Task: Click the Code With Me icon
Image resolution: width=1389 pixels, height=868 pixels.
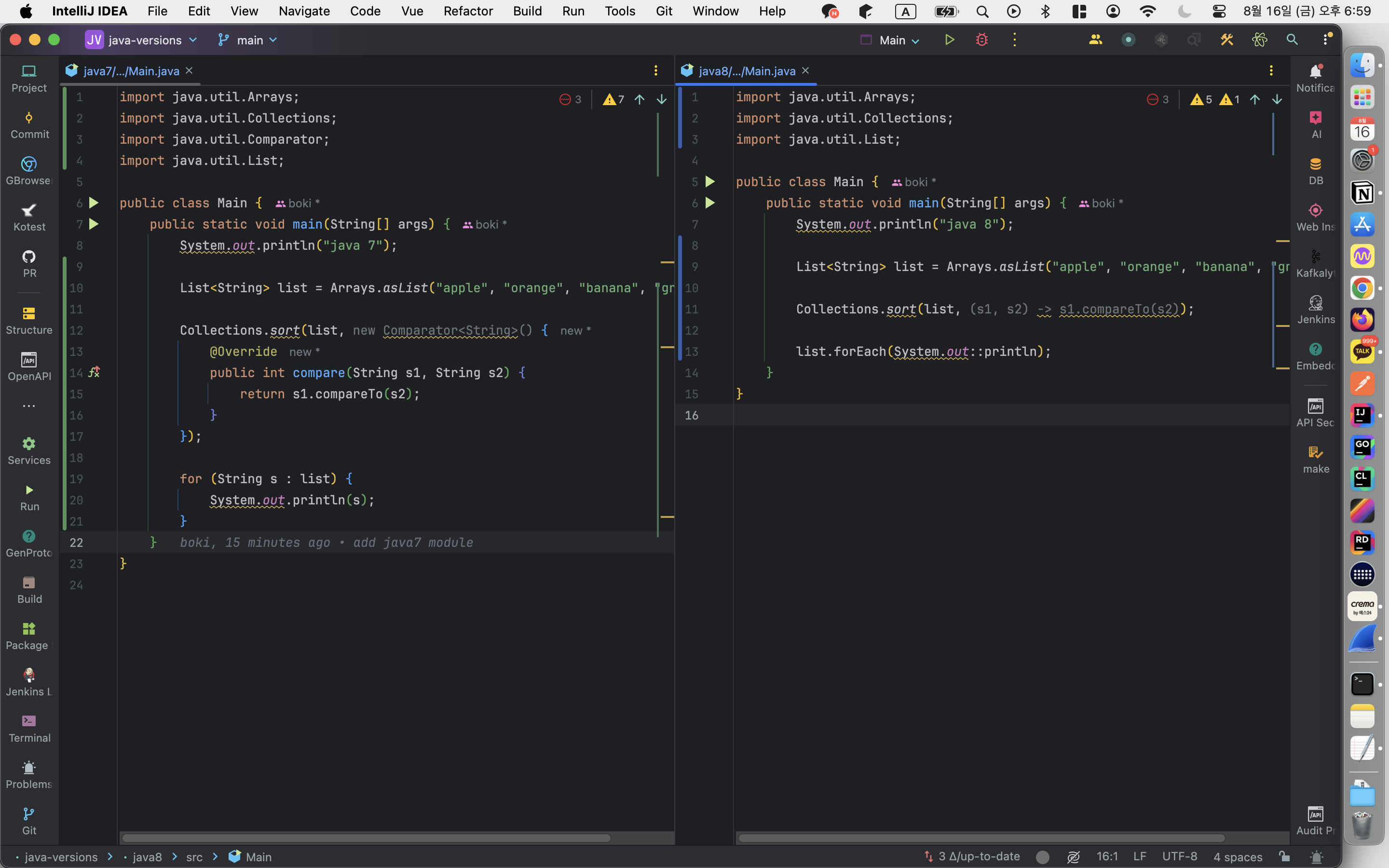Action: click(x=1095, y=40)
